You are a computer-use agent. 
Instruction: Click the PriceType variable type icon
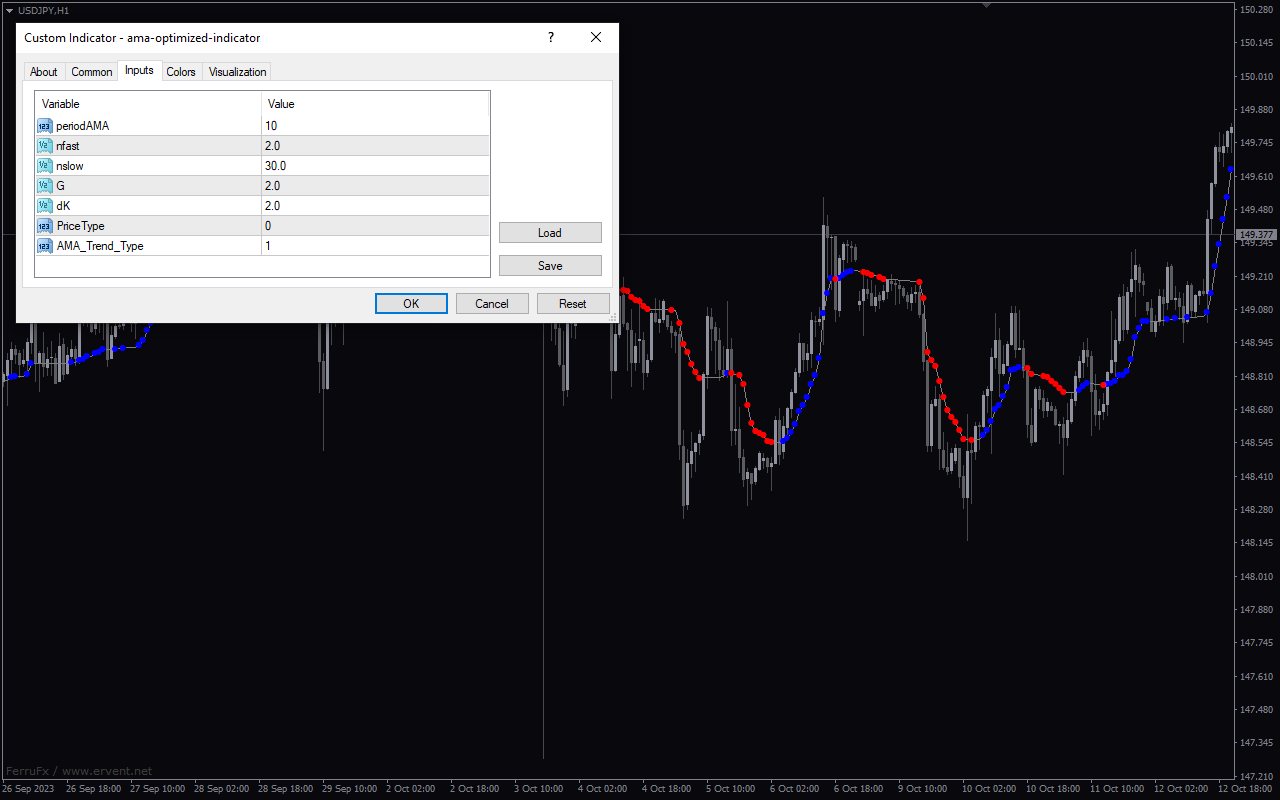[45, 226]
